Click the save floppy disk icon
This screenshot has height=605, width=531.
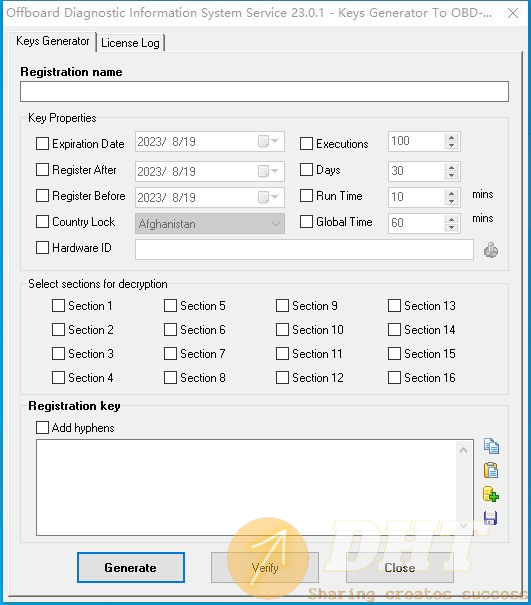490,518
